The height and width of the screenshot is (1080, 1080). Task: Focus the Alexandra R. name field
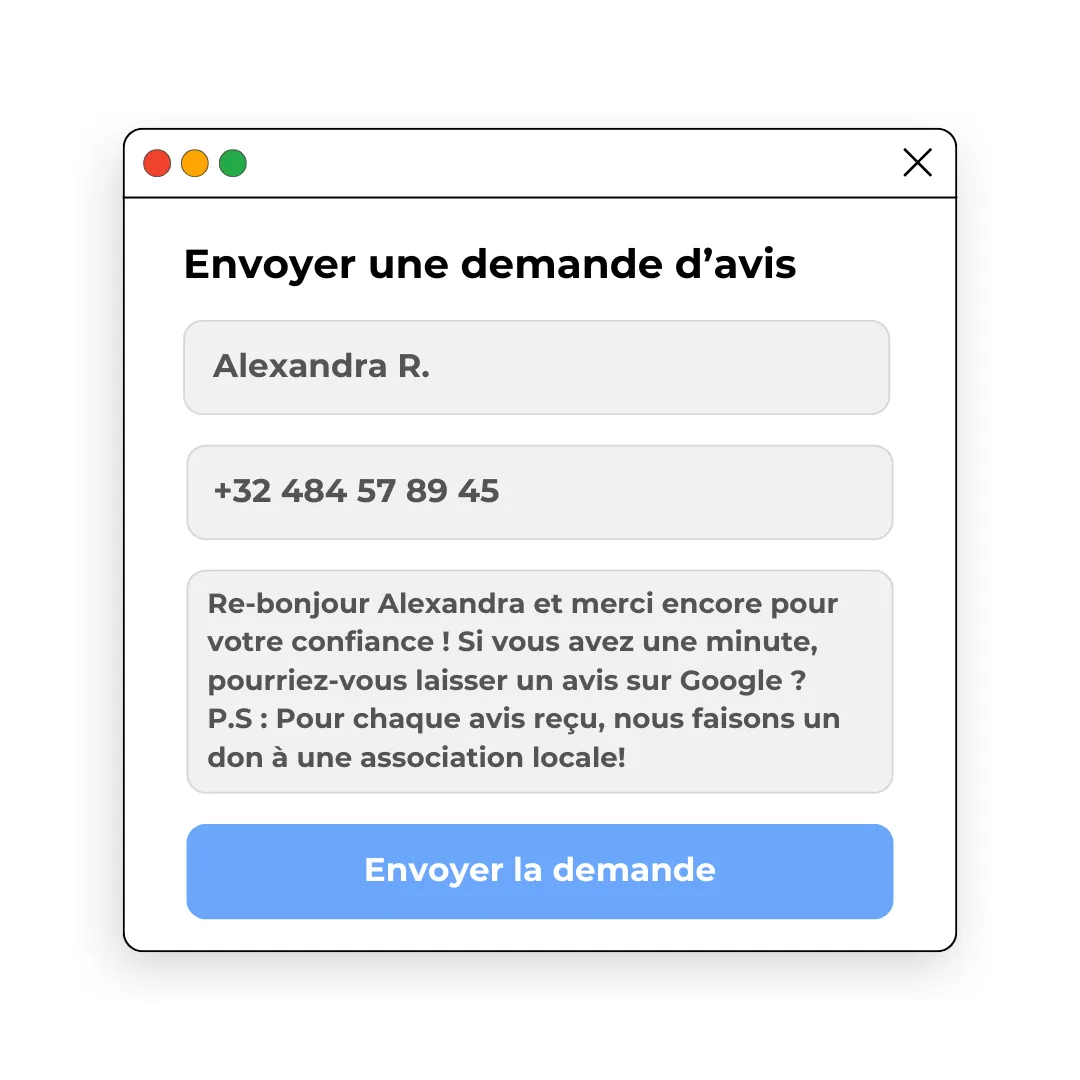coord(537,367)
